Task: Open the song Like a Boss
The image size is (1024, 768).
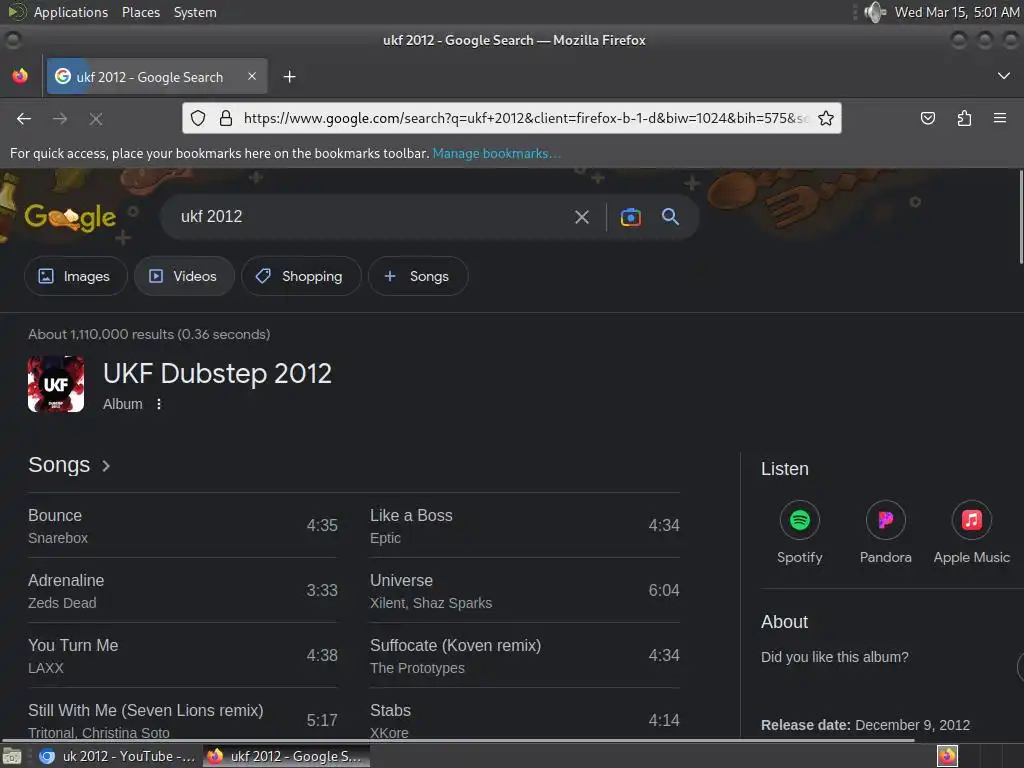Action: tap(524, 526)
